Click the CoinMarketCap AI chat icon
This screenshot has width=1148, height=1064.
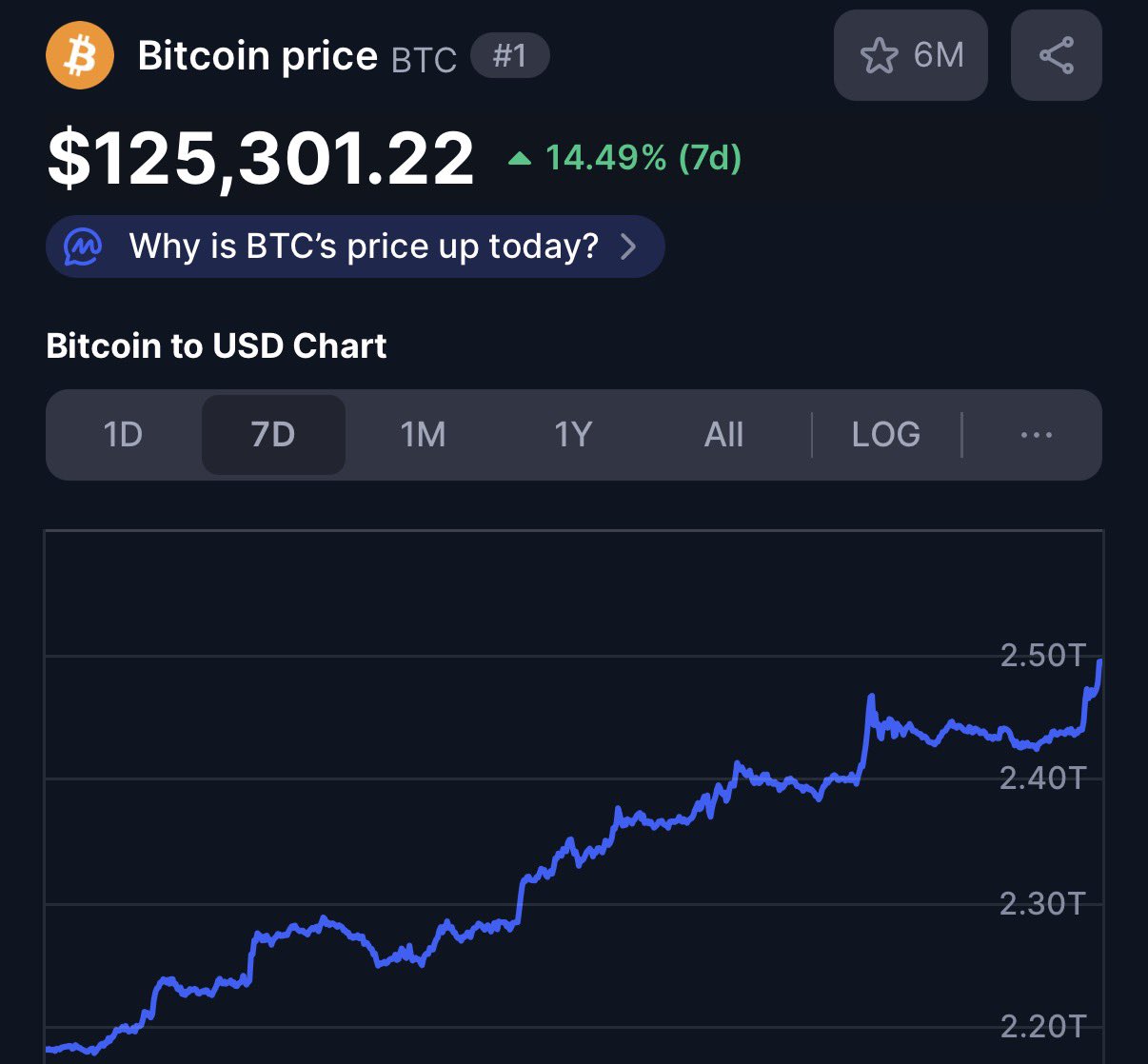point(83,246)
